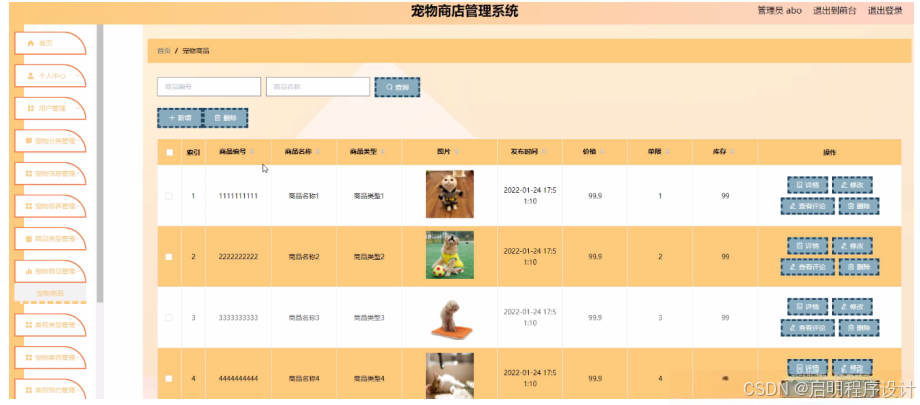Click the 宠物商店管理系统 title
Screen dimensions: 920x405
point(464,11)
